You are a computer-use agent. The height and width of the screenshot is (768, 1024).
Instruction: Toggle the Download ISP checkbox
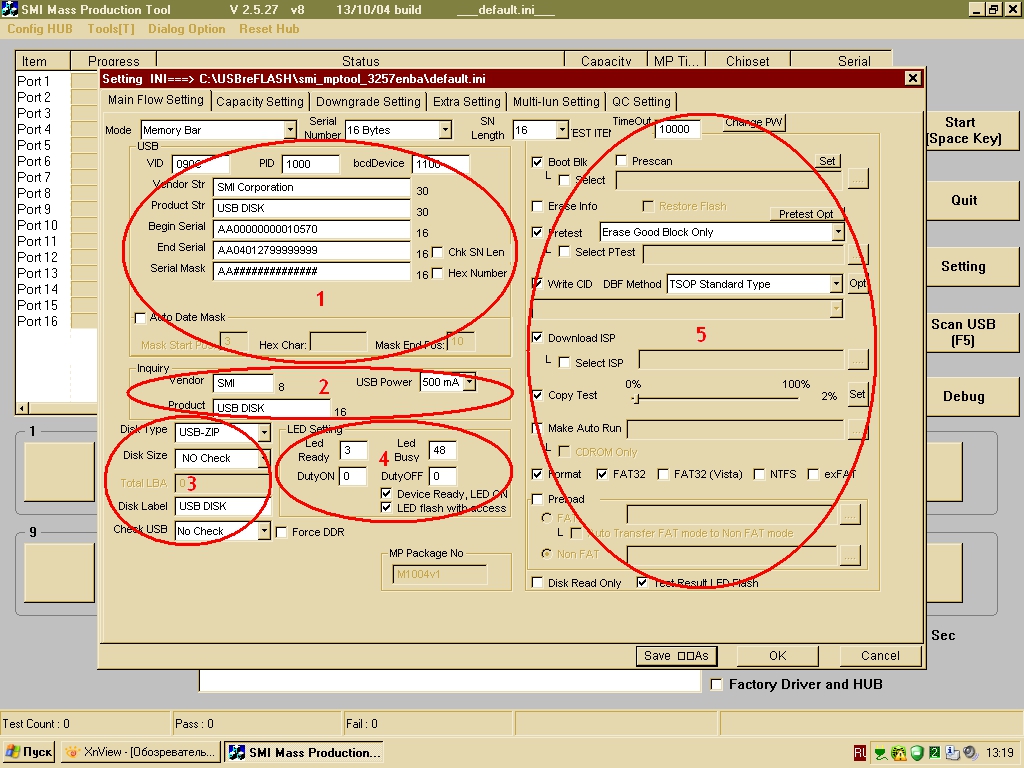coord(537,337)
